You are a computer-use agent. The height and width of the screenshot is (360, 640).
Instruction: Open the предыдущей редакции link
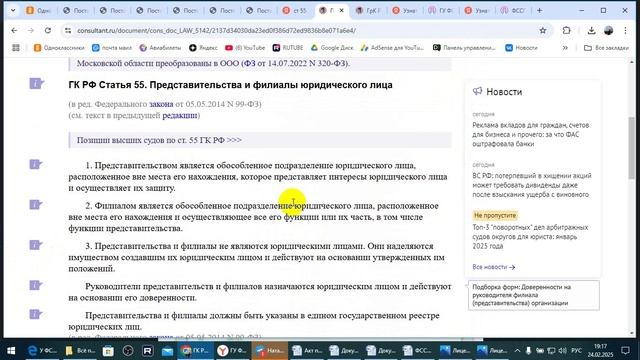[180, 115]
